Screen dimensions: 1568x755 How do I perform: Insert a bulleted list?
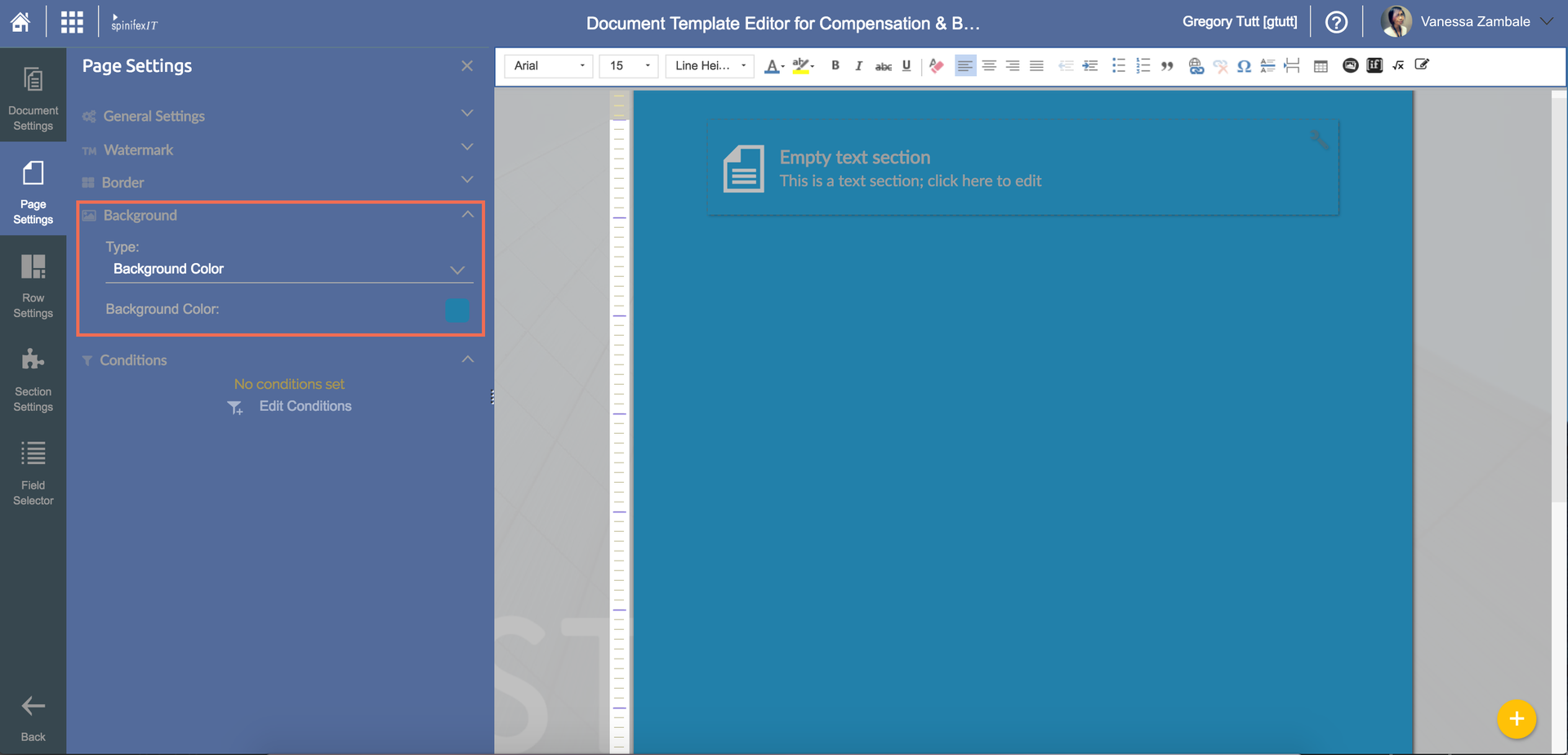tap(1118, 65)
